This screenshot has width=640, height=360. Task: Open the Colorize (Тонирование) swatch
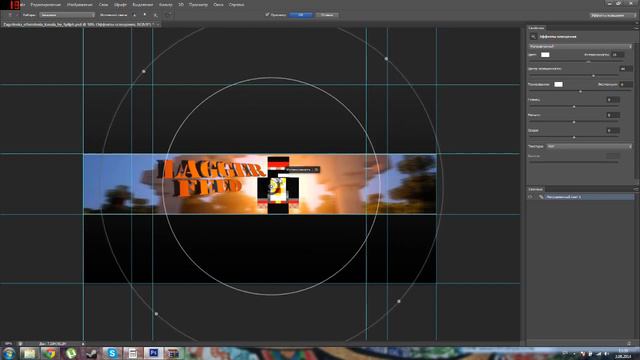[558, 84]
